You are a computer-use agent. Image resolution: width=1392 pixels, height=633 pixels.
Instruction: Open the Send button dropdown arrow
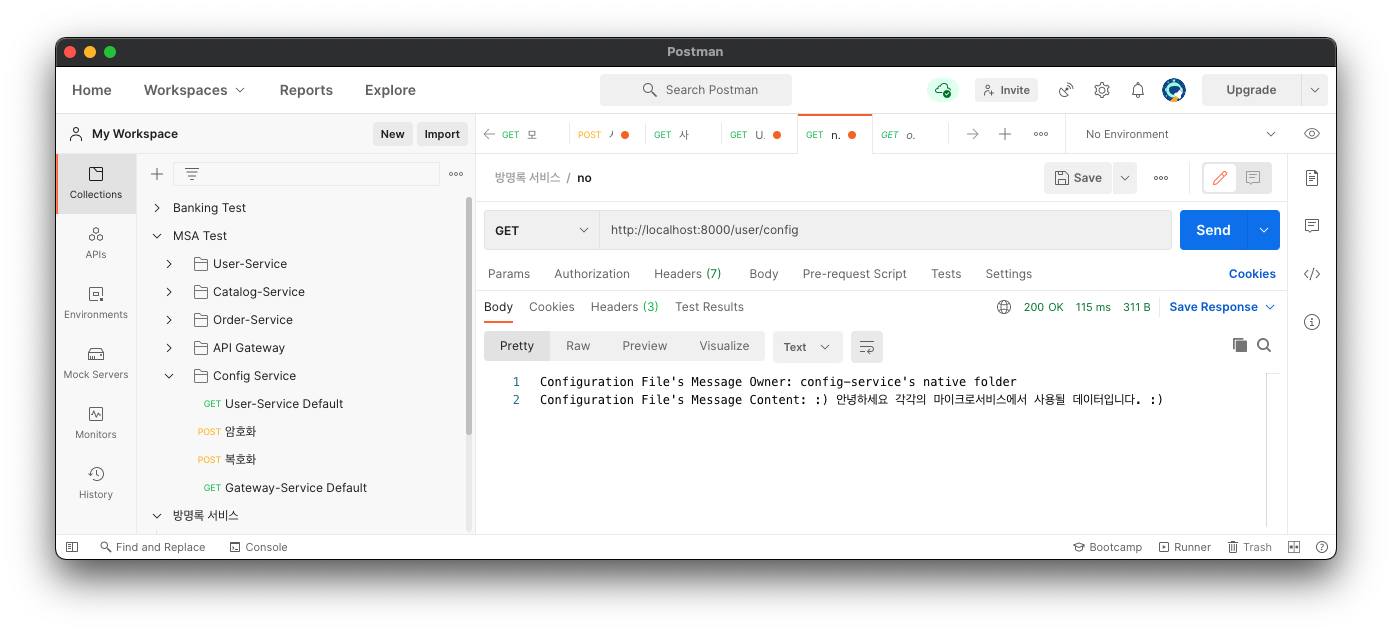1264,230
